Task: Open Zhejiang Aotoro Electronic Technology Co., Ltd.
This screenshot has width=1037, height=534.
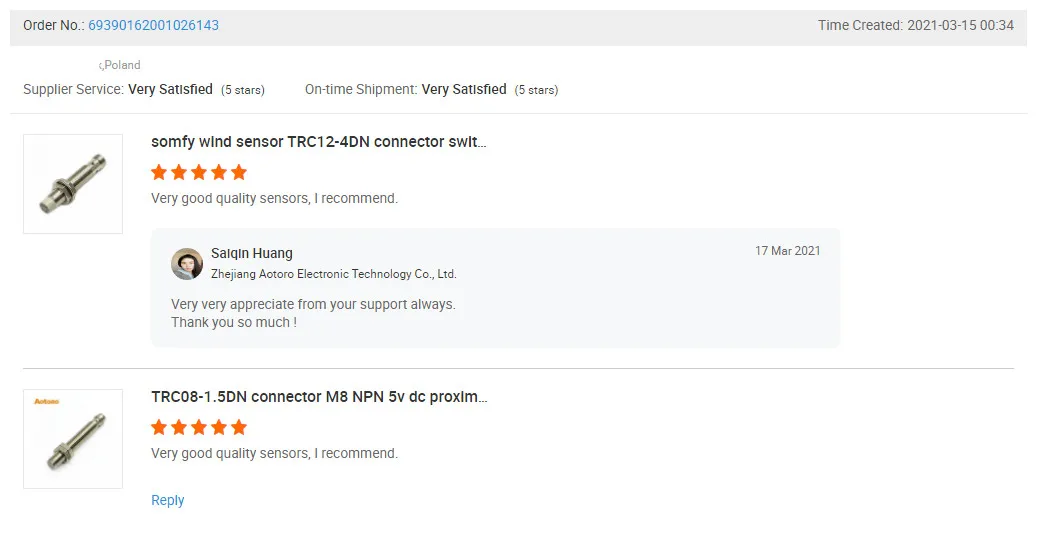Action: pos(334,274)
